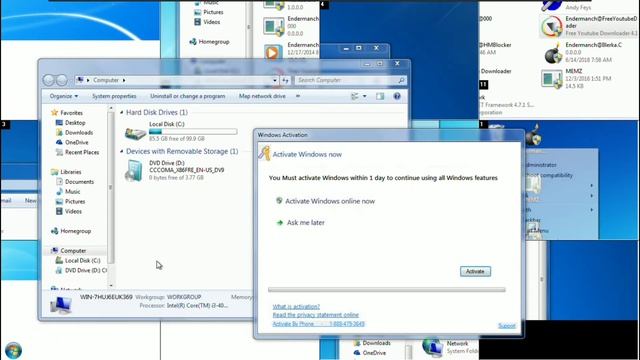The width and height of the screenshot is (640, 360).
Task: Click the Activate button
Action: (x=475, y=271)
